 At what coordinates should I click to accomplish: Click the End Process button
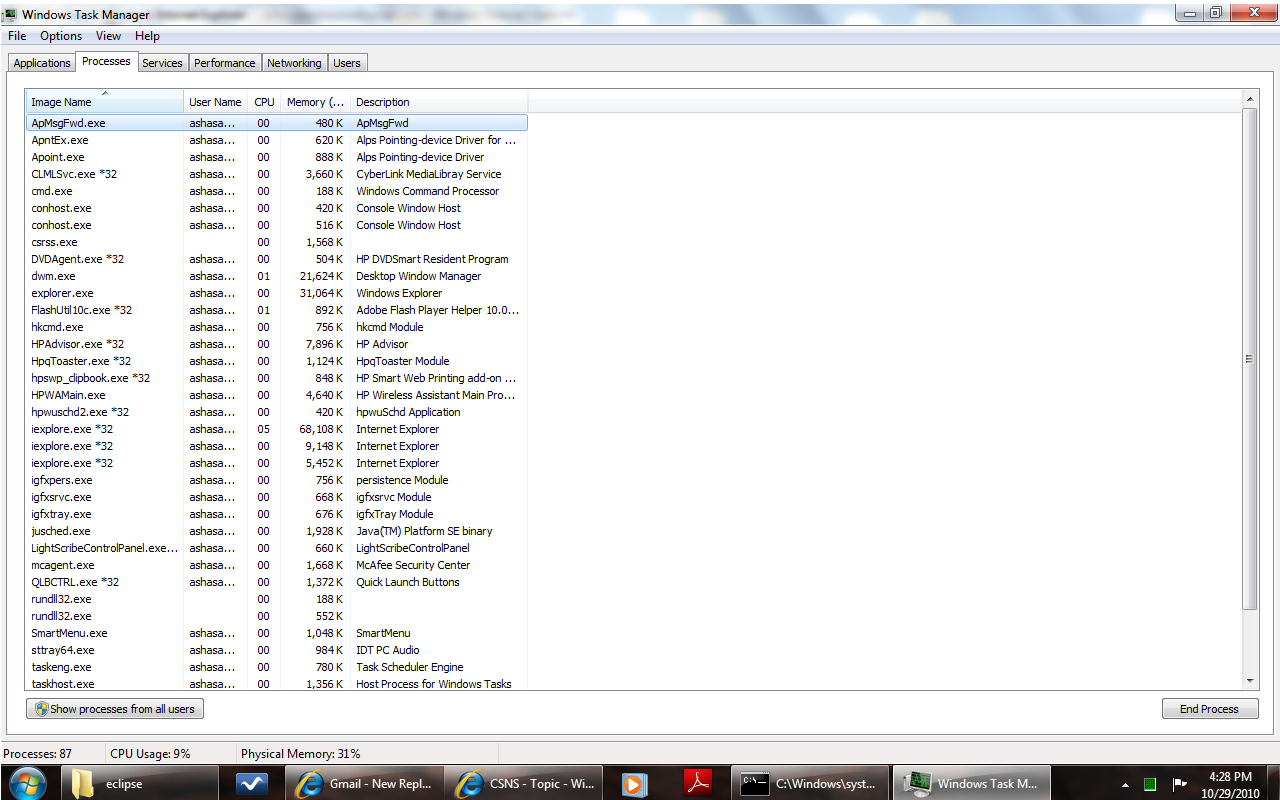point(1209,709)
